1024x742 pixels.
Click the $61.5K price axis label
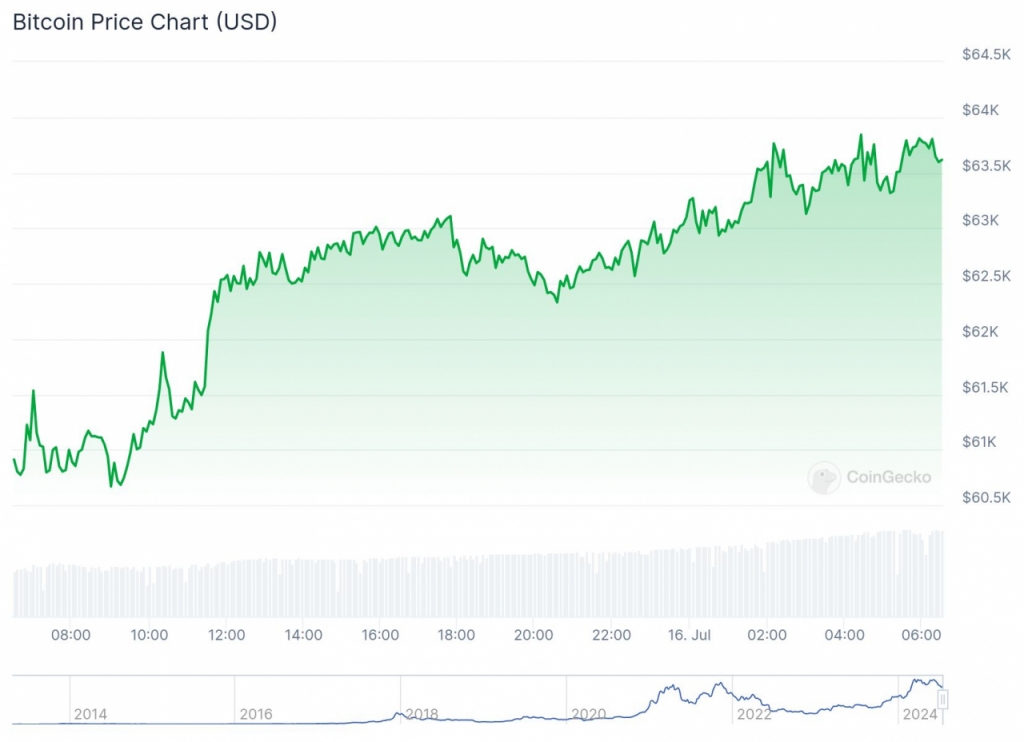986,387
